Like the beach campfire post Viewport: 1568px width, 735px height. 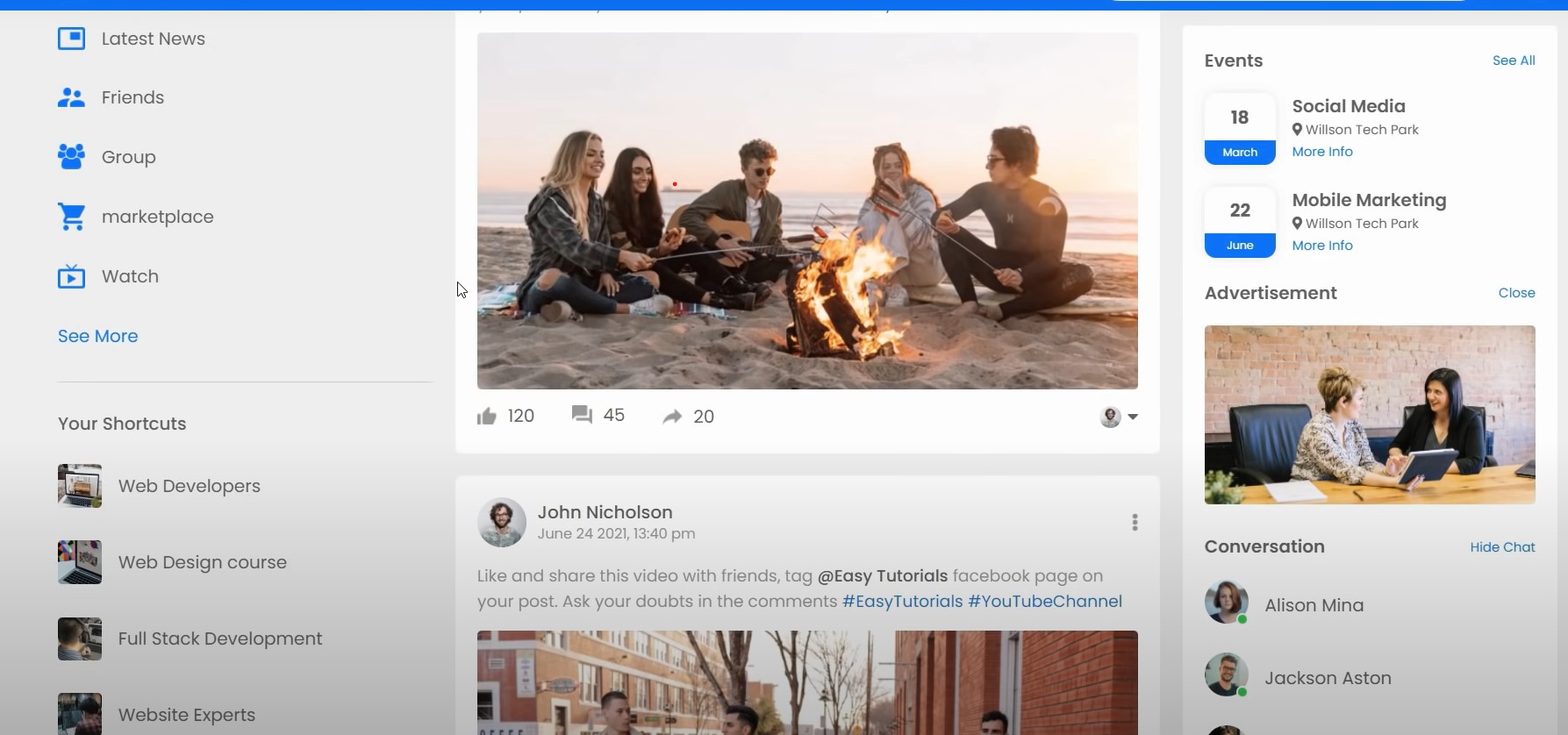[x=487, y=416]
